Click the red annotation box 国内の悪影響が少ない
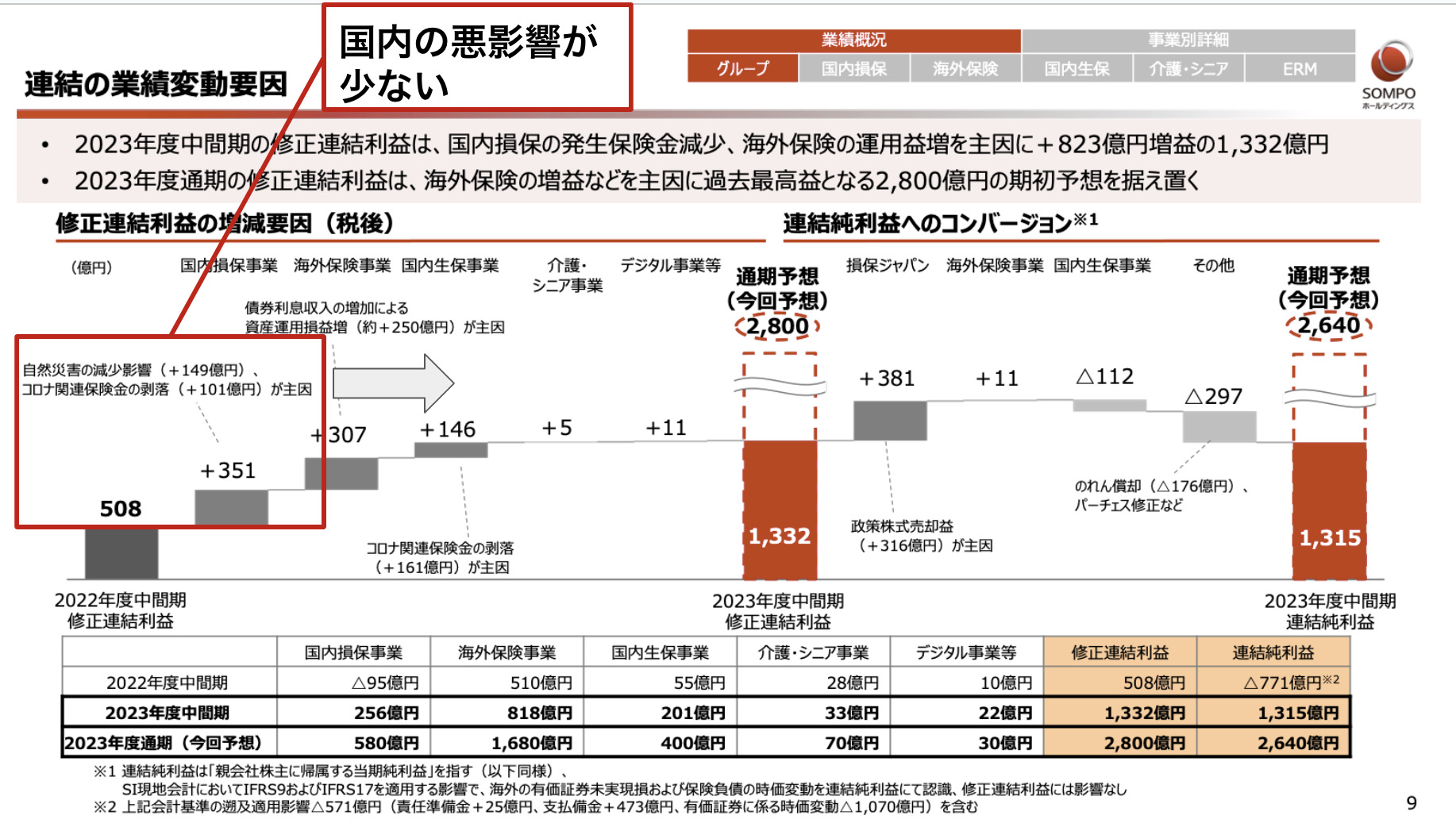This screenshot has height=827, width=1456. (x=477, y=58)
